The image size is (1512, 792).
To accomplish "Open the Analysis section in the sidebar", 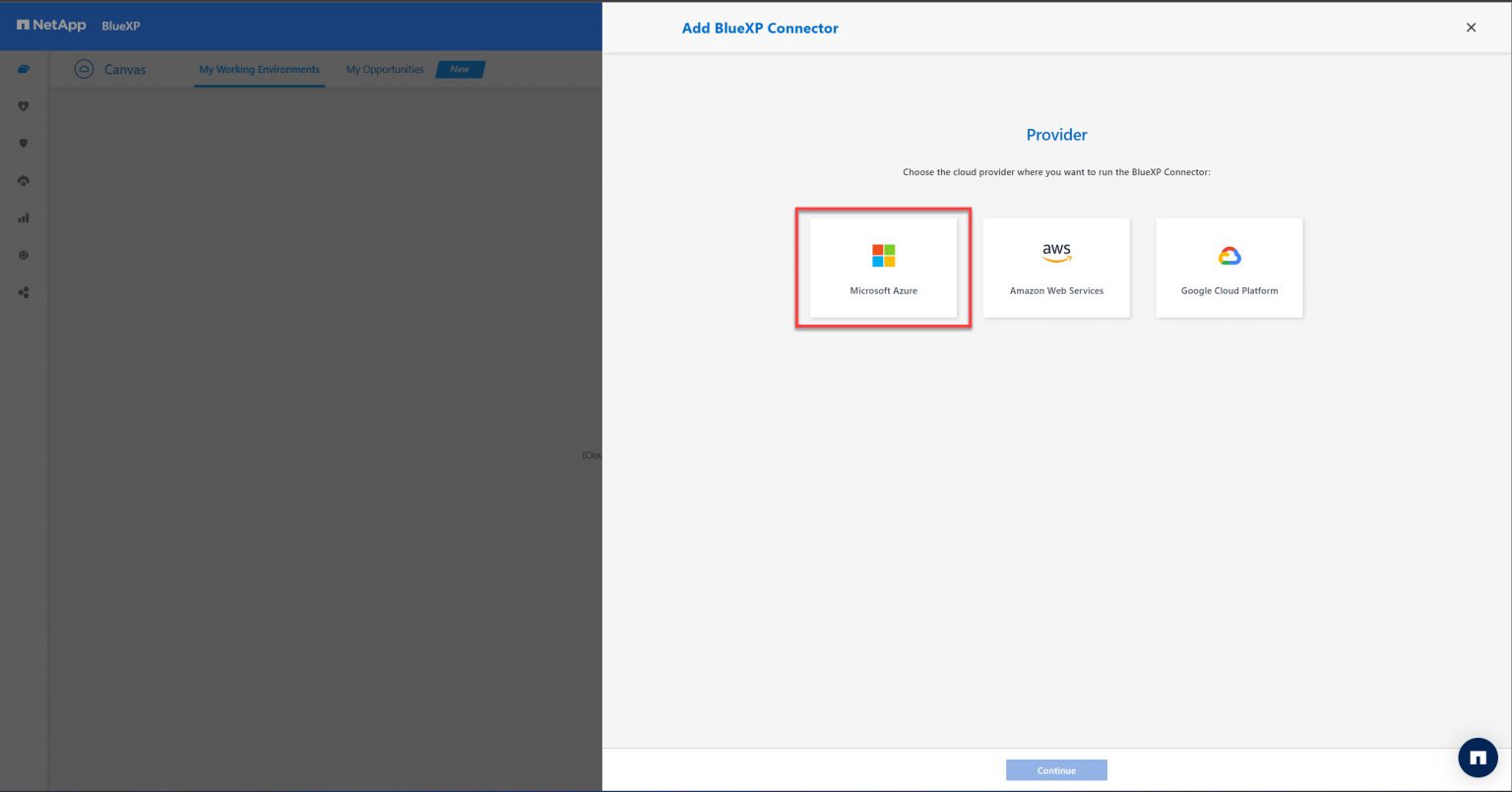I will [x=23, y=217].
